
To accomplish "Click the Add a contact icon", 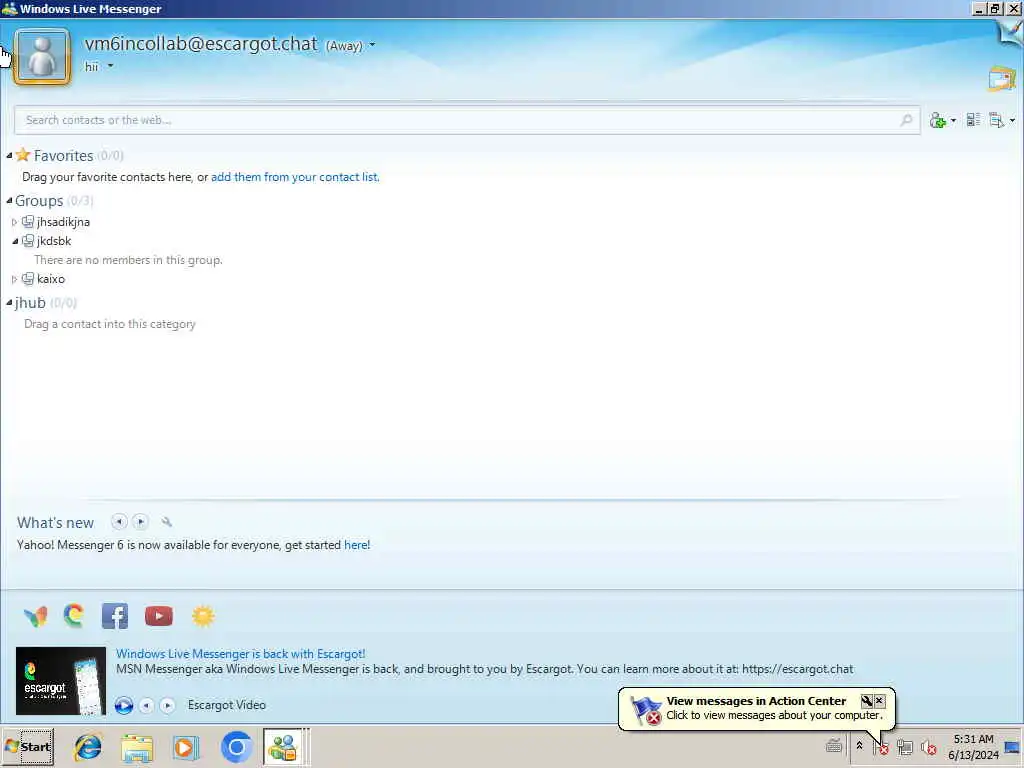I will (938, 120).
